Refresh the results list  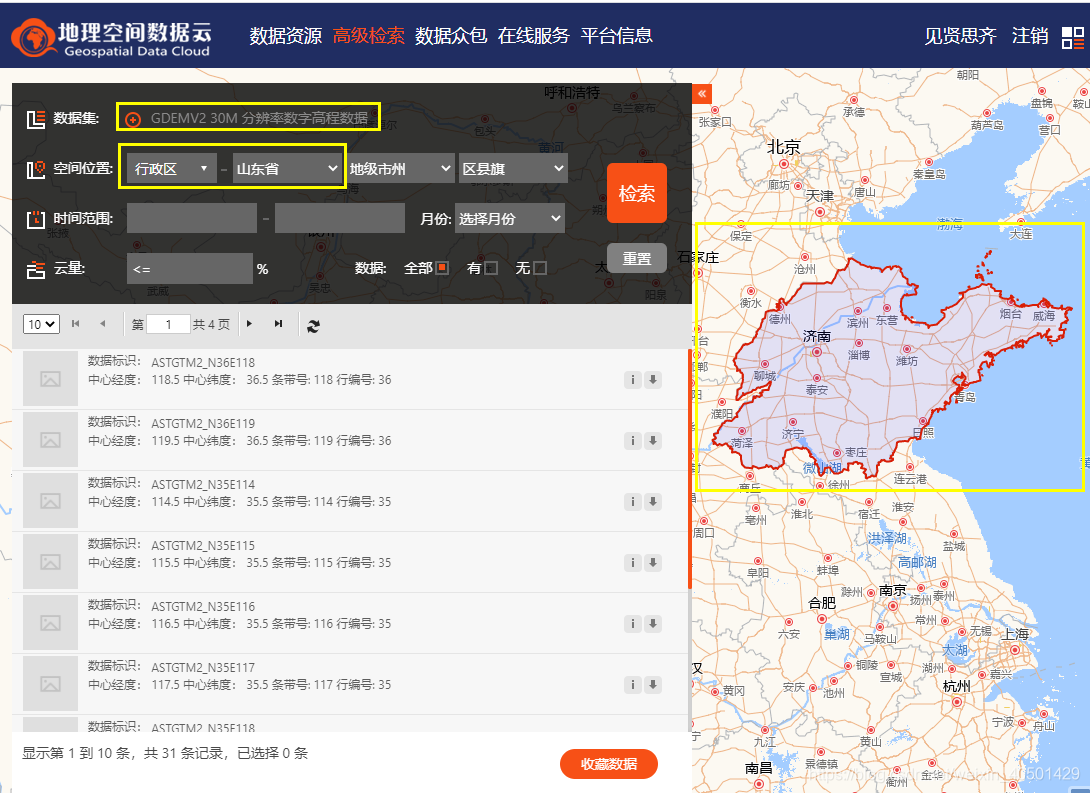tap(314, 325)
